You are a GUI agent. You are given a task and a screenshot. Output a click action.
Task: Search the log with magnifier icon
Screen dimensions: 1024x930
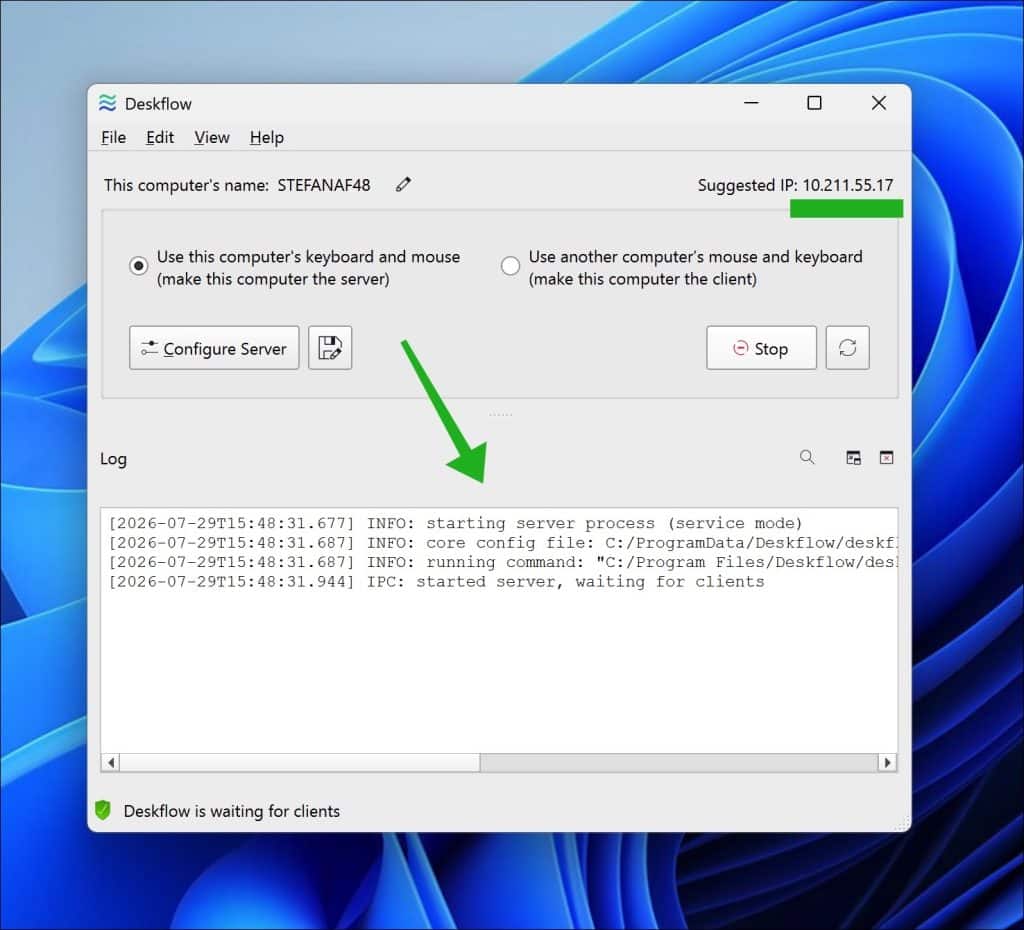pos(807,457)
